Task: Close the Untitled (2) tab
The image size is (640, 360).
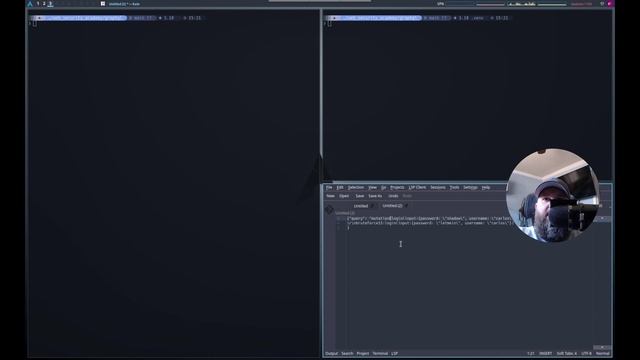Action: (407, 206)
